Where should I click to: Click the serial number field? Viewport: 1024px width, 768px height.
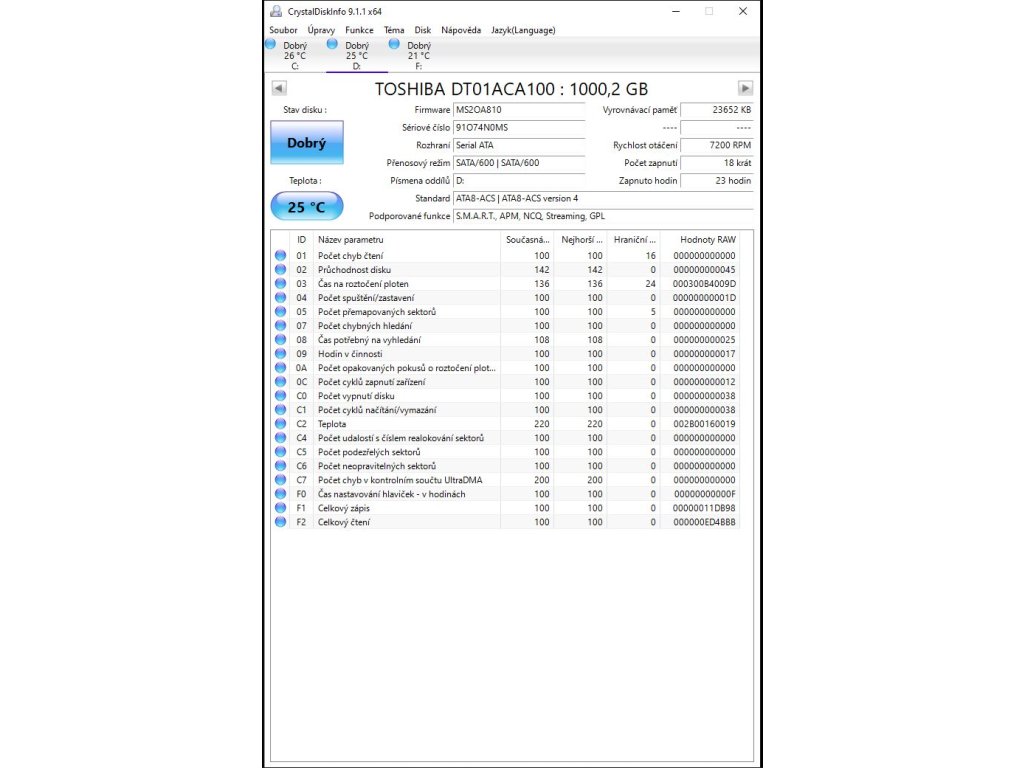[518, 128]
